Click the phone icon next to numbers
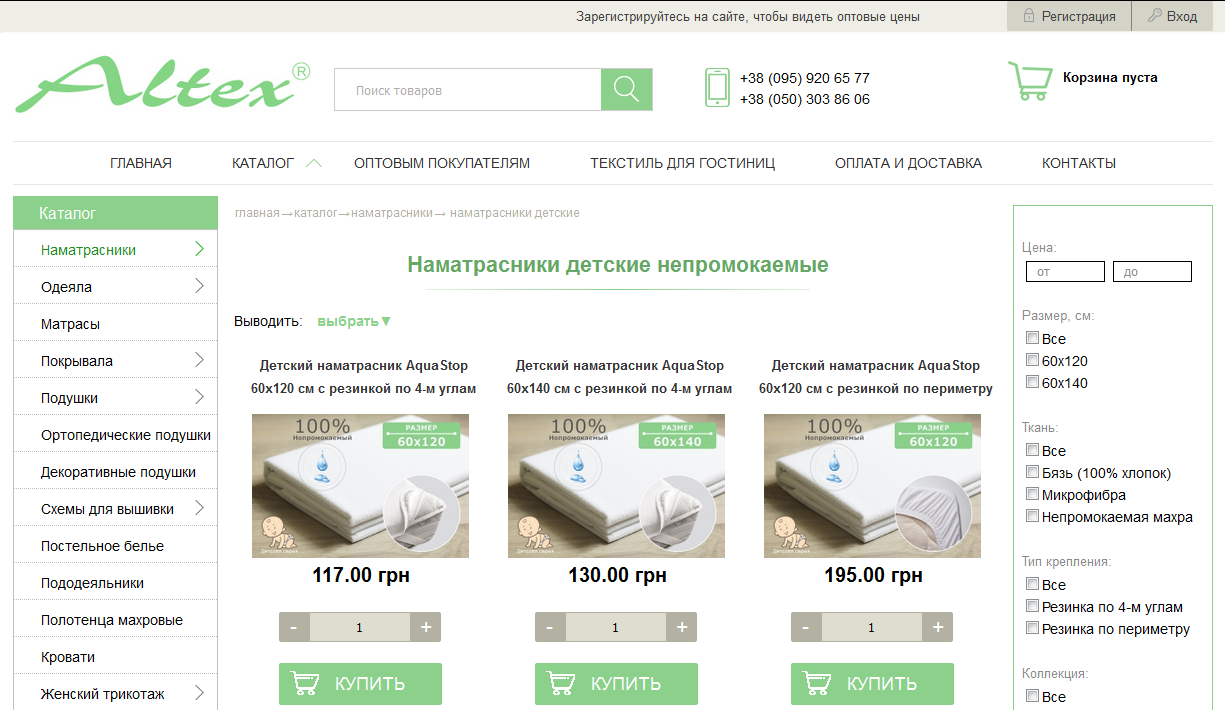Screen dimensions: 1225x710 [x=716, y=87]
